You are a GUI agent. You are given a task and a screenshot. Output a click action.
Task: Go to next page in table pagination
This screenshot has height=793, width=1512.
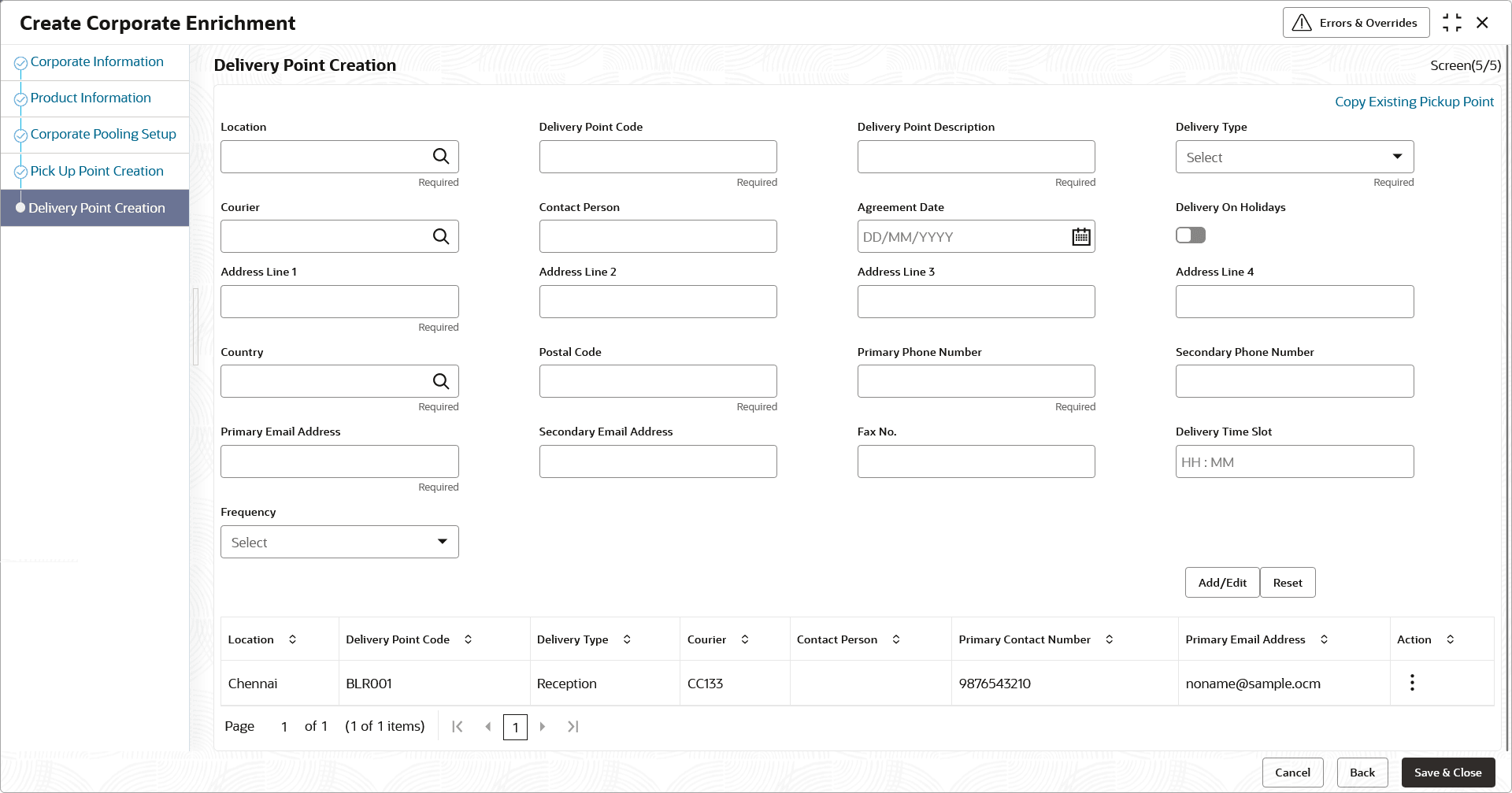[543, 727]
